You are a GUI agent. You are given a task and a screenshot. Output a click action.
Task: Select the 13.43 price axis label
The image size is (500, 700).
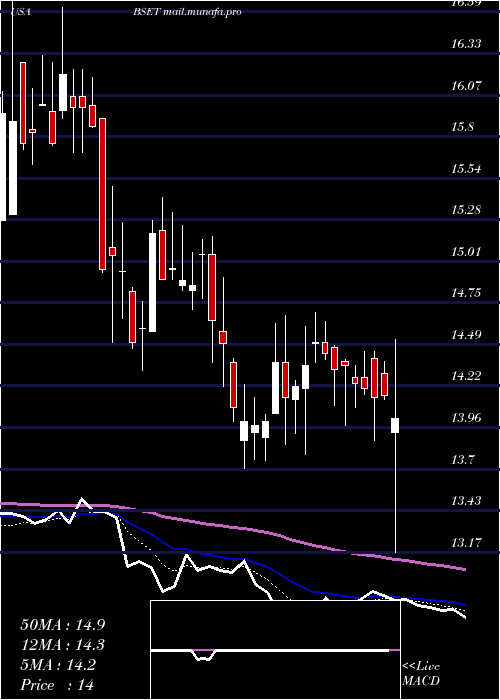click(x=466, y=501)
